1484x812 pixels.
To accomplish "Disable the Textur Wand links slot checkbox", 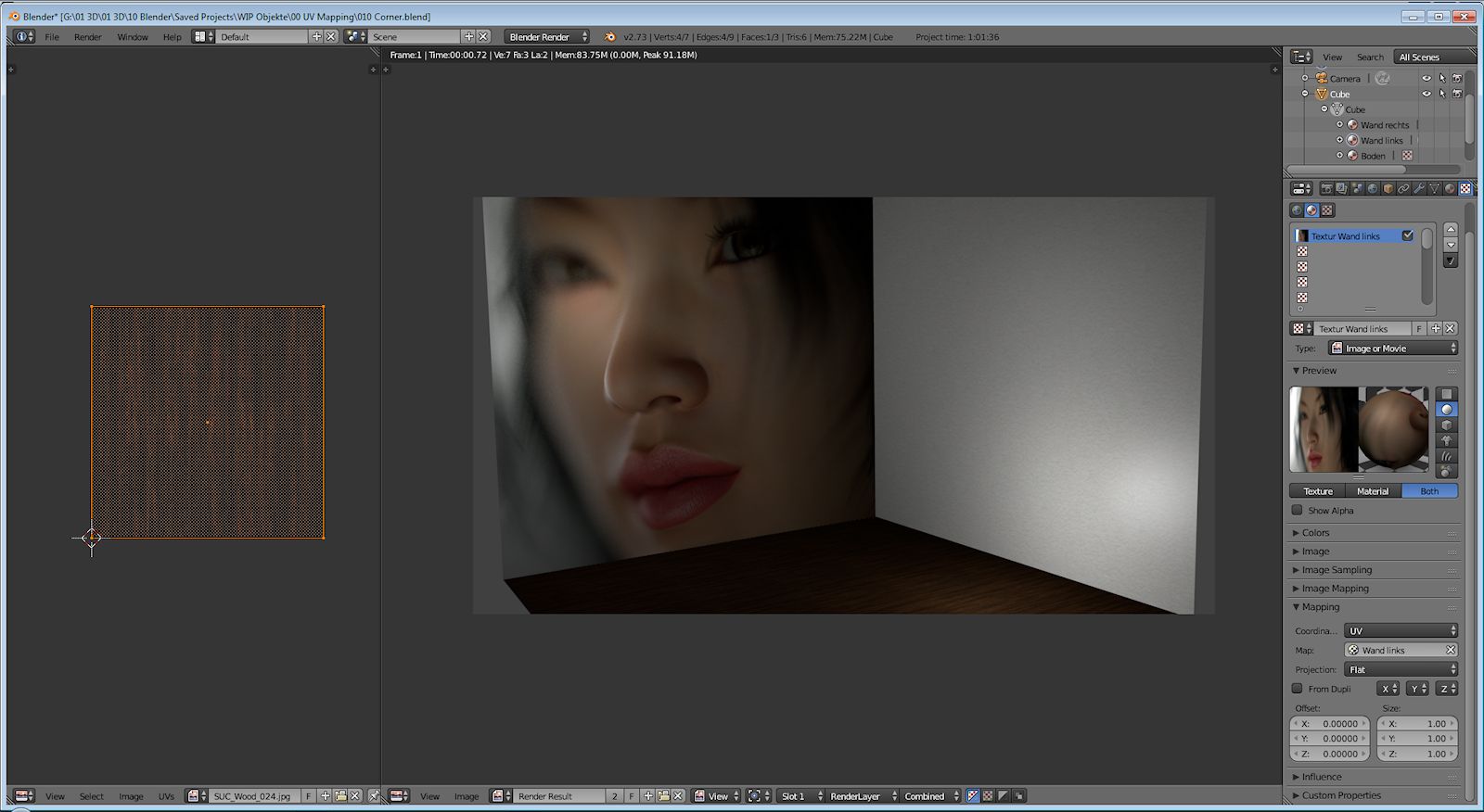I will 1408,236.
